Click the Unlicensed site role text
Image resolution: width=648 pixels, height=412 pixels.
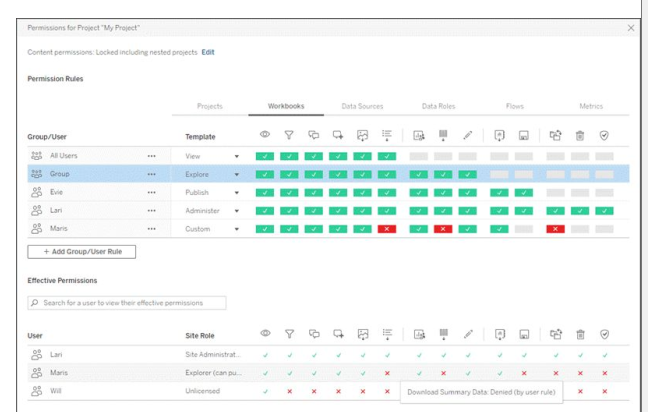pos(202,391)
